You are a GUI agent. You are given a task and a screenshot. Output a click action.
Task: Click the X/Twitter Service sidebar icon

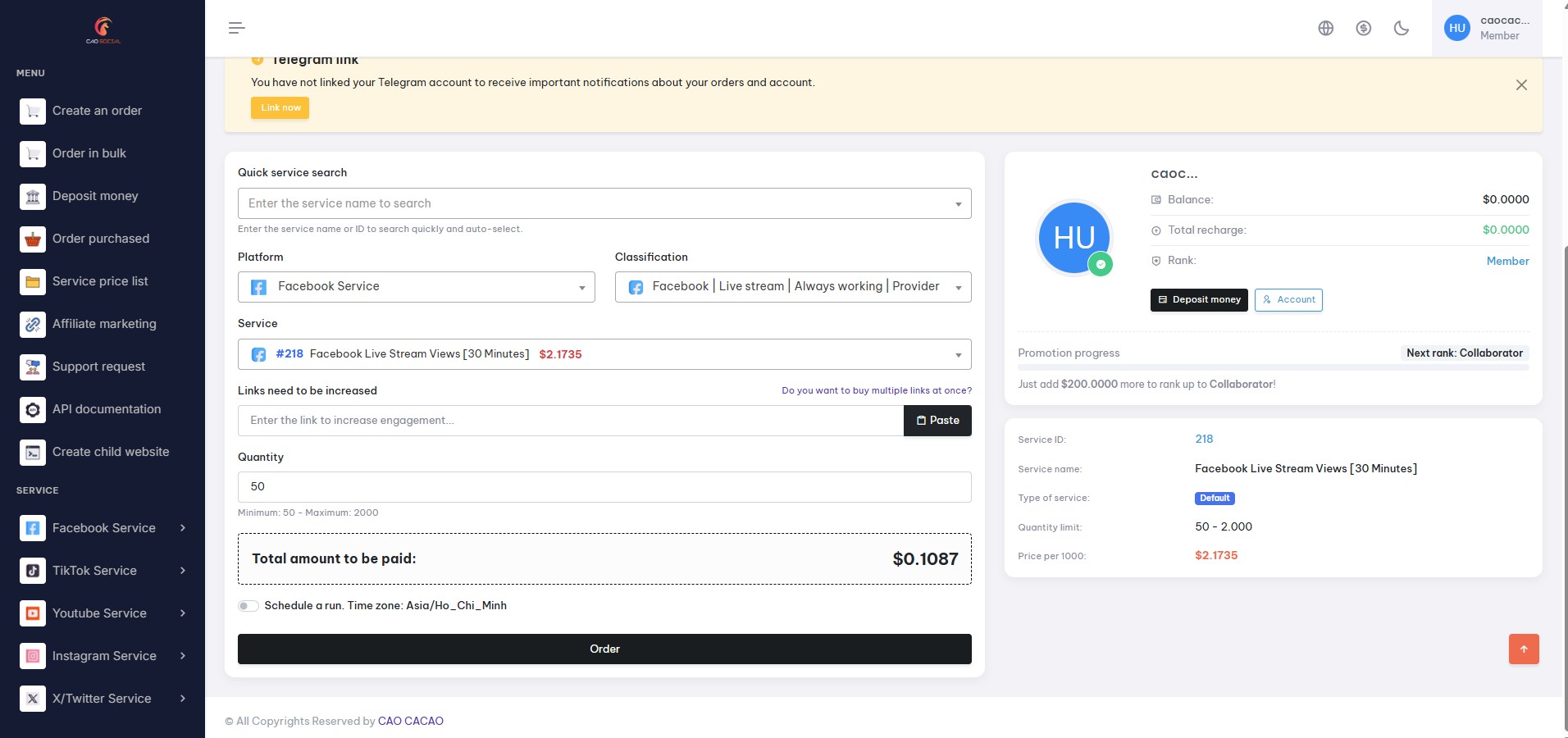(33, 699)
